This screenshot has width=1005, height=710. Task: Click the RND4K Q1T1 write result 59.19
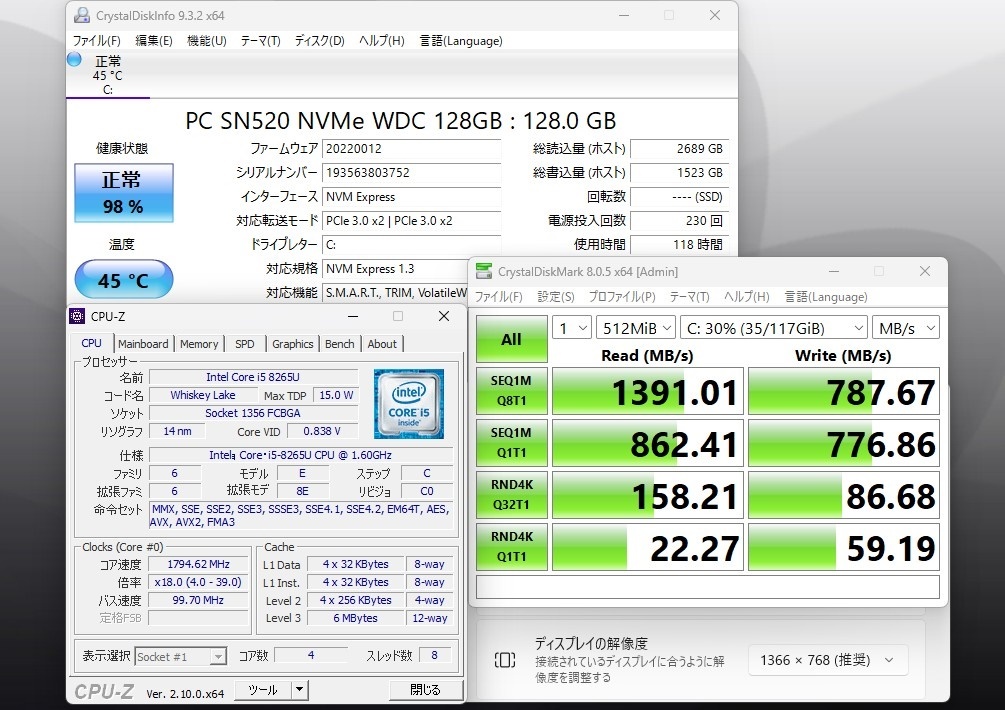point(843,547)
